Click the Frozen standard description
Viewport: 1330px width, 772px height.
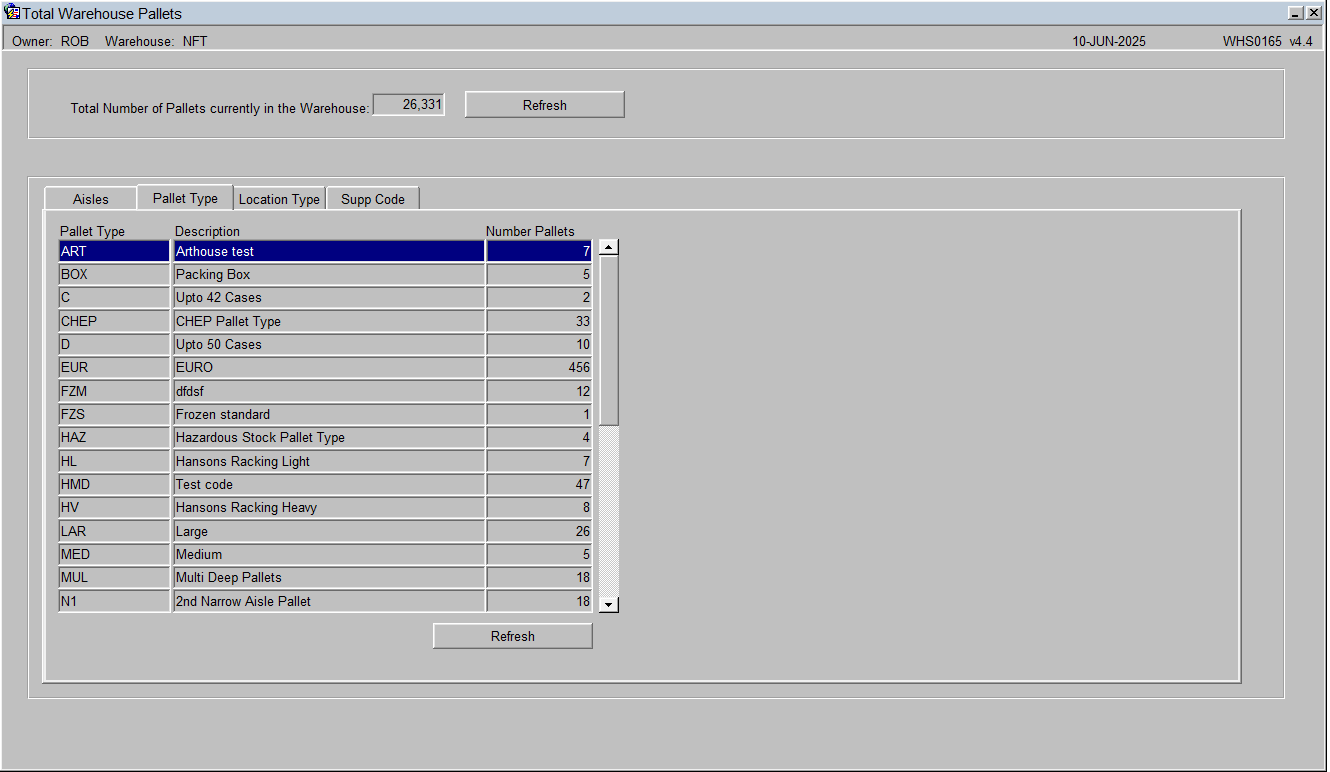tap(329, 414)
